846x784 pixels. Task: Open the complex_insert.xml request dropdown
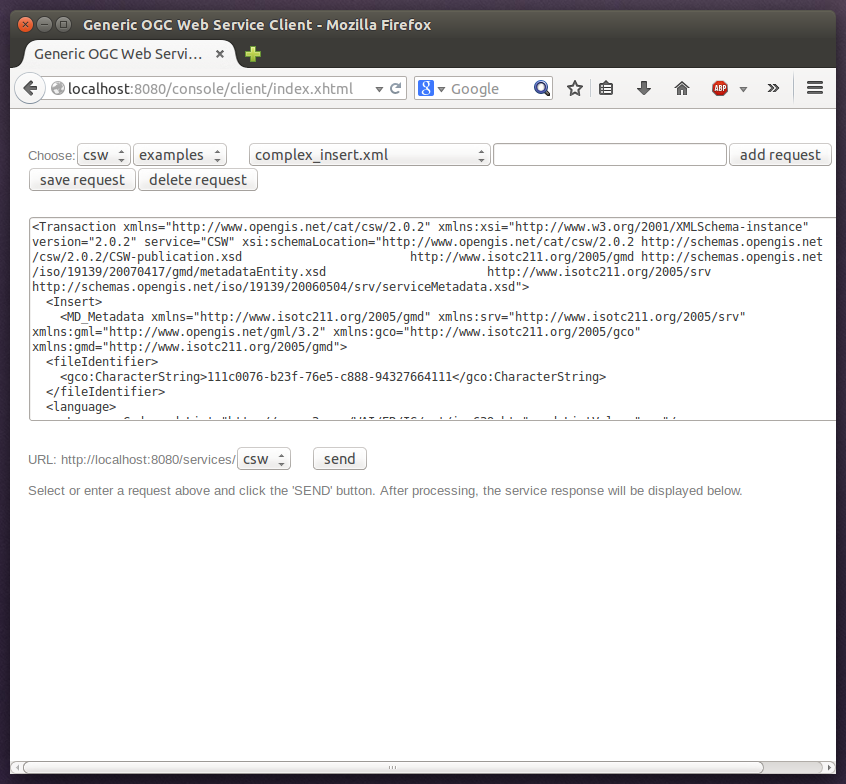tap(367, 155)
